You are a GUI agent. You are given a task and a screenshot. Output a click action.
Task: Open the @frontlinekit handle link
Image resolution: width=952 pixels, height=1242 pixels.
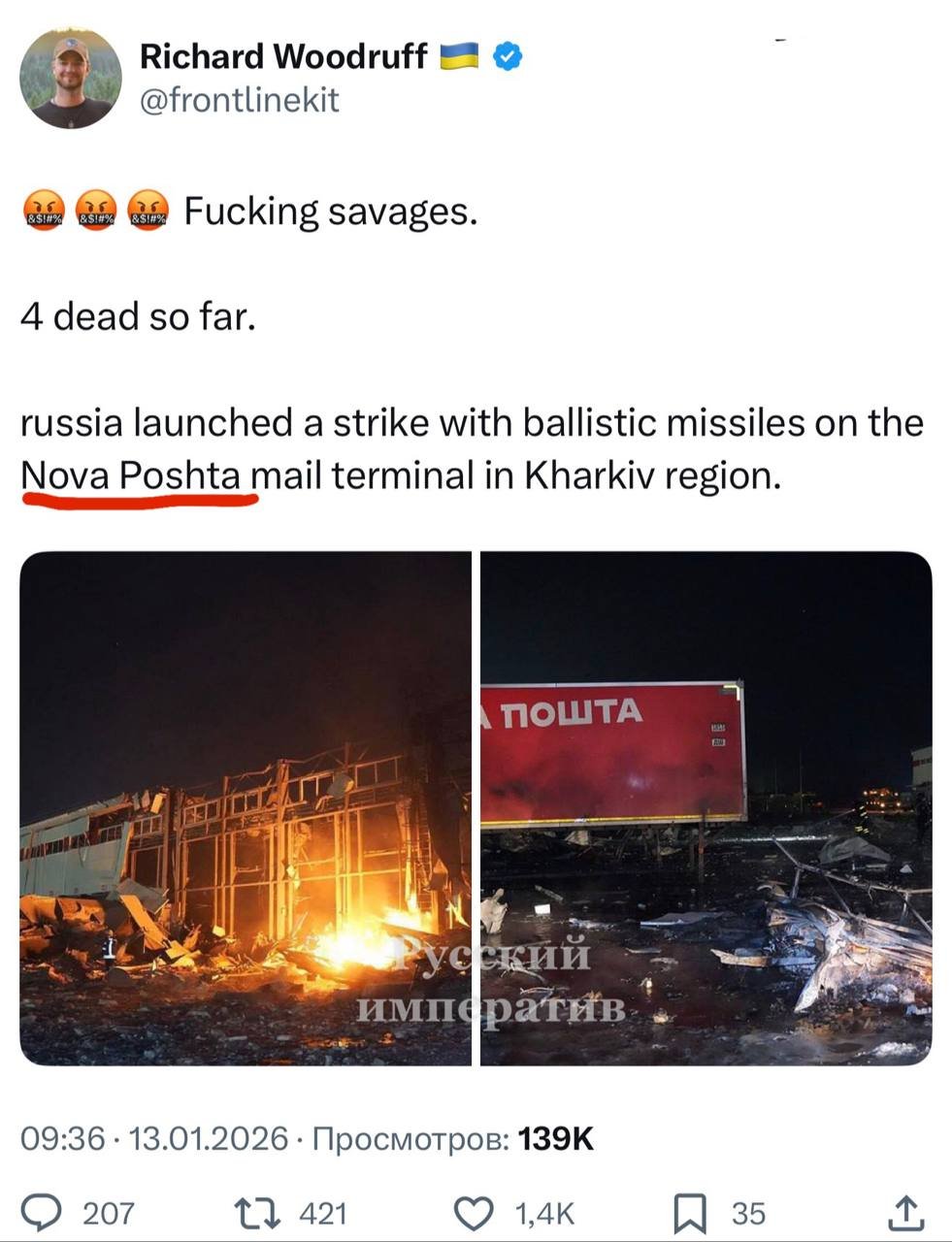(x=240, y=99)
